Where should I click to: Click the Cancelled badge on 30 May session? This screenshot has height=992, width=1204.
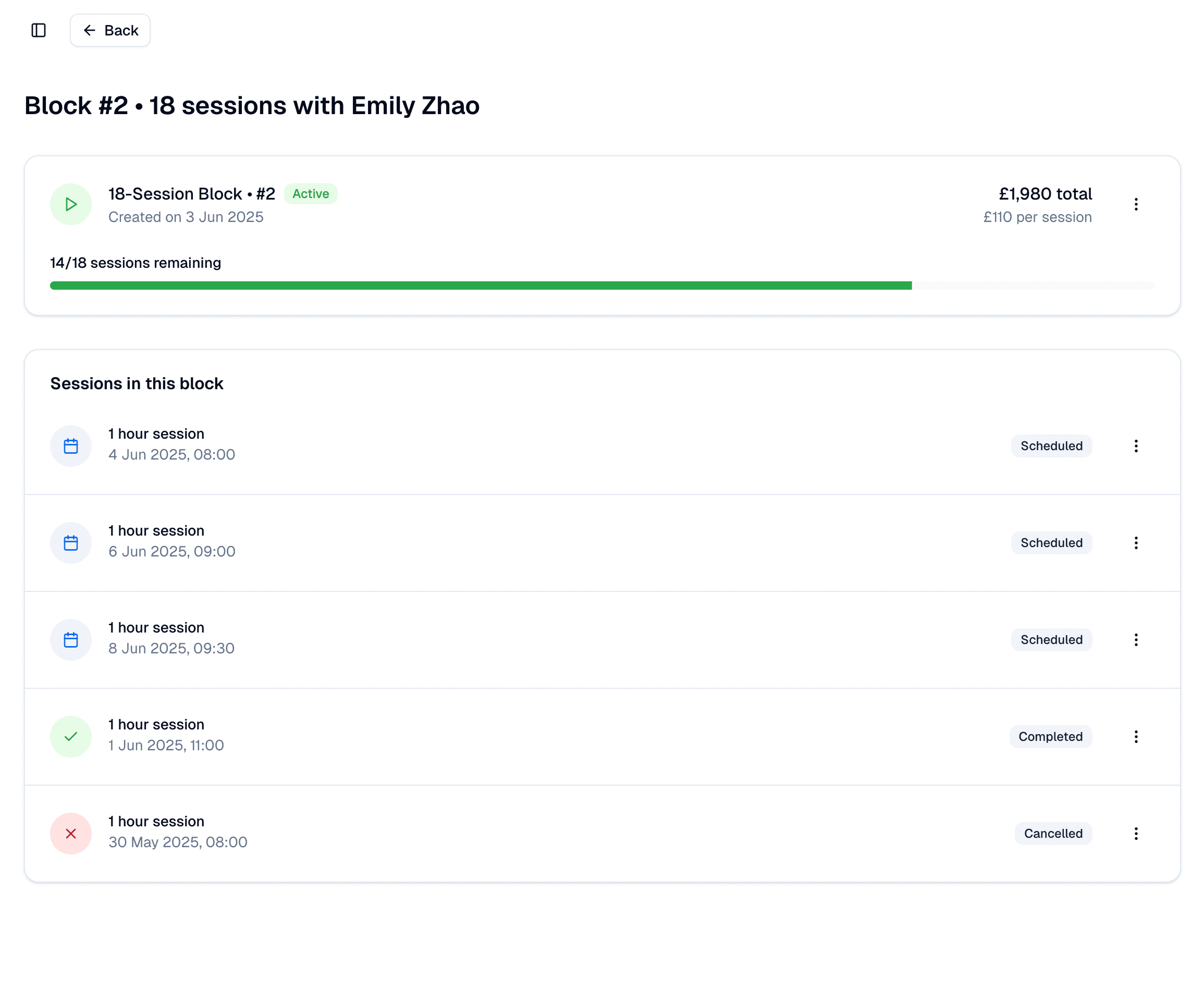[x=1052, y=834]
